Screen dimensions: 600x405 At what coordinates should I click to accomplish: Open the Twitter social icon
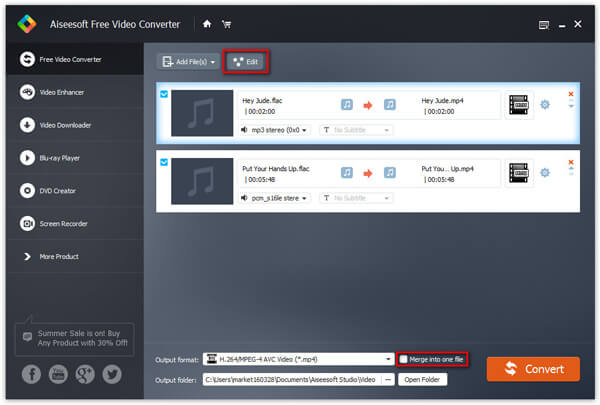point(112,374)
